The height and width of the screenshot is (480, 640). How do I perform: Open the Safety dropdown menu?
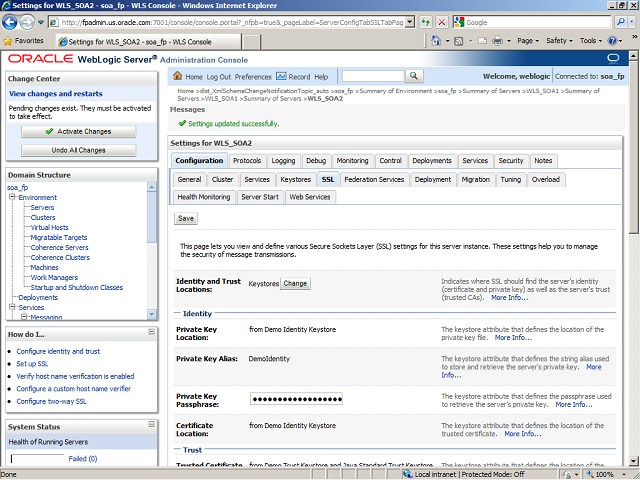click(x=560, y=41)
